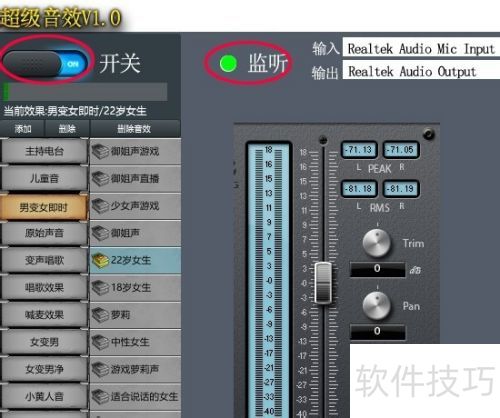Screen dimensions: 500x418
Task: Click the book icon beside 萝莉
Action: [100, 315]
